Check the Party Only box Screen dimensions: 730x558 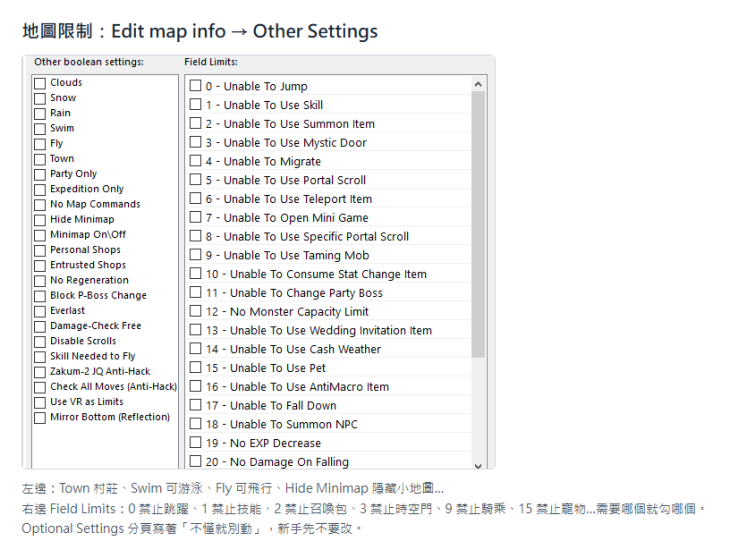click(40, 175)
